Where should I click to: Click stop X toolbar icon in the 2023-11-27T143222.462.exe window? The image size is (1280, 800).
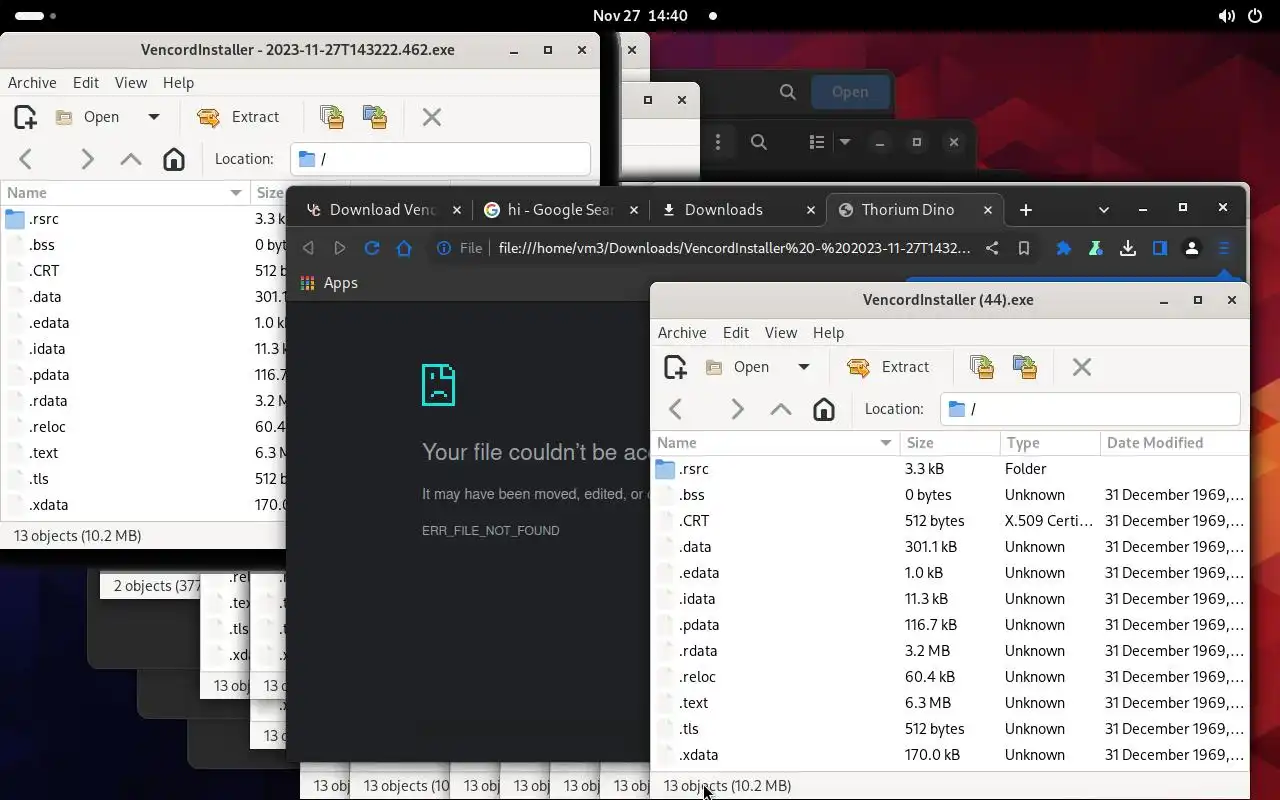pyautogui.click(x=432, y=117)
